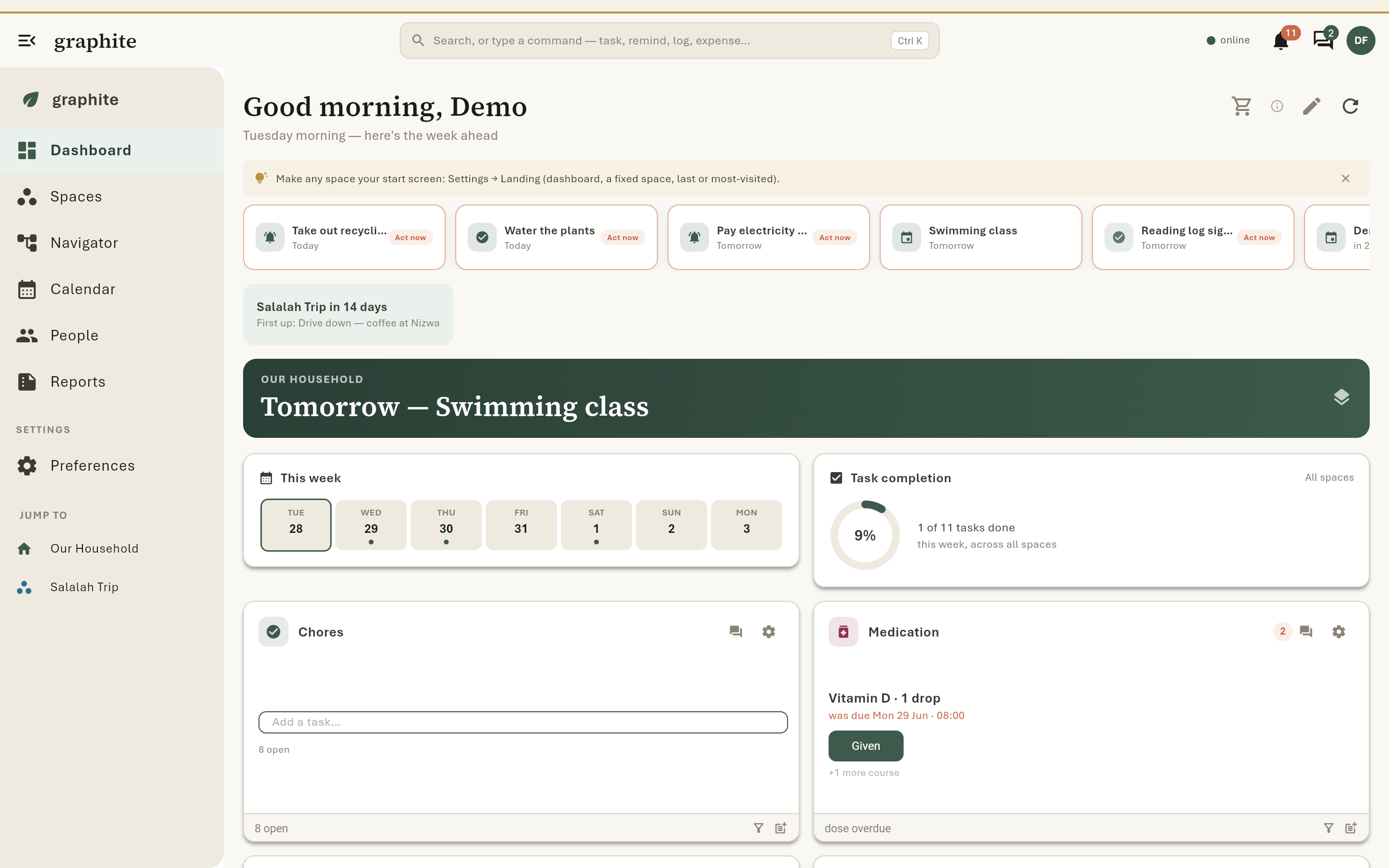
Task: Add a note in Medication footer
Action: (x=1350, y=828)
